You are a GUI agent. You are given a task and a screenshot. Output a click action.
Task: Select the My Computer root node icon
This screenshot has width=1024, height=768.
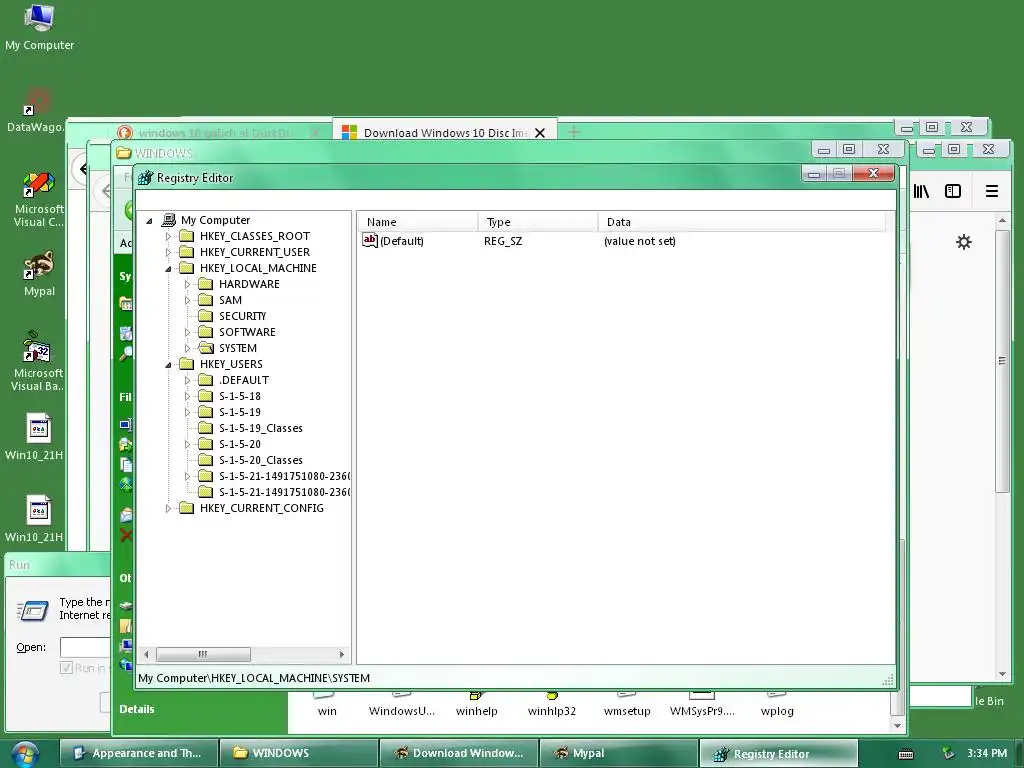coord(169,220)
